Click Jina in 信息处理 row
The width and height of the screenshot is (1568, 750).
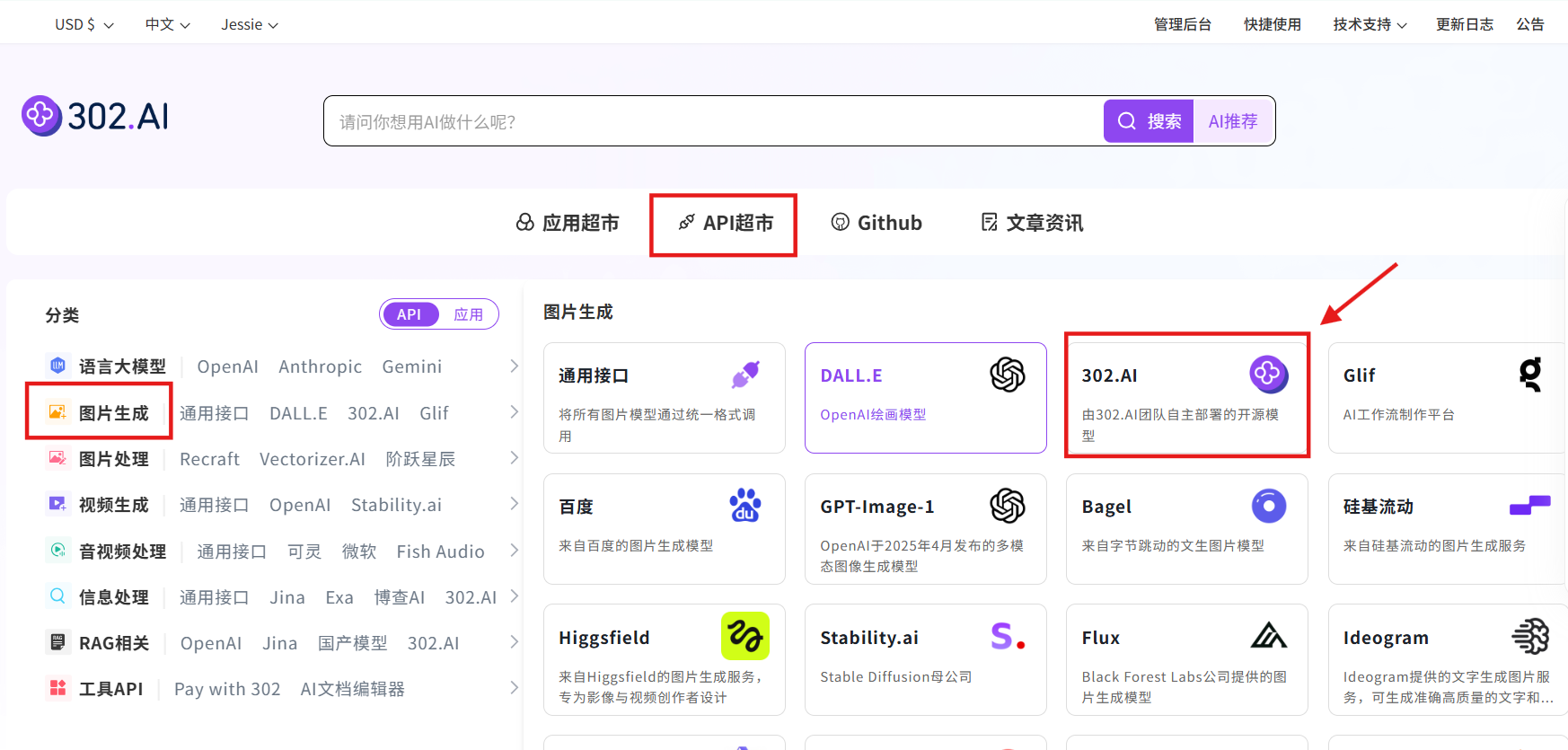pyautogui.click(x=287, y=597)
